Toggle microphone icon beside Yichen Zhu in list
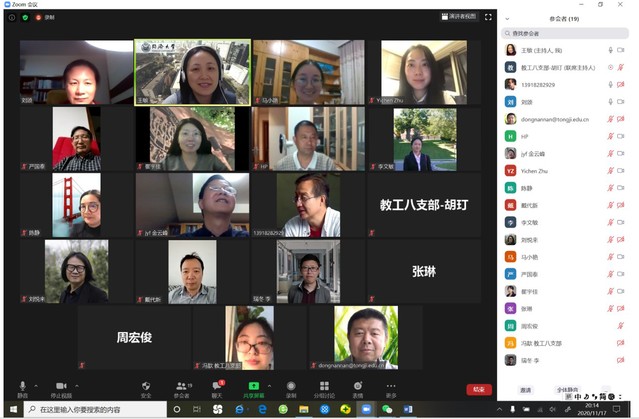The height and width of the screenshot is (419, 639). coord(609,170)
